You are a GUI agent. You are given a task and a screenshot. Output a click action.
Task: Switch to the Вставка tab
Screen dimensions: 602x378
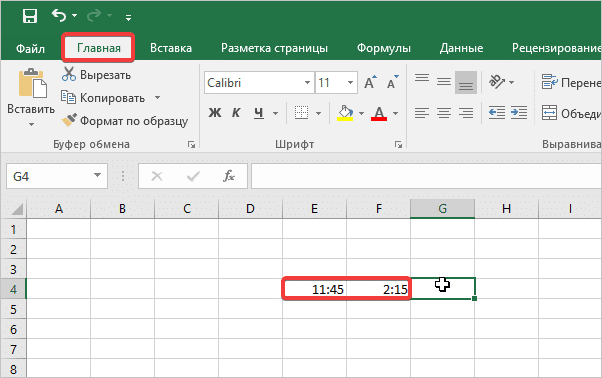171,48
